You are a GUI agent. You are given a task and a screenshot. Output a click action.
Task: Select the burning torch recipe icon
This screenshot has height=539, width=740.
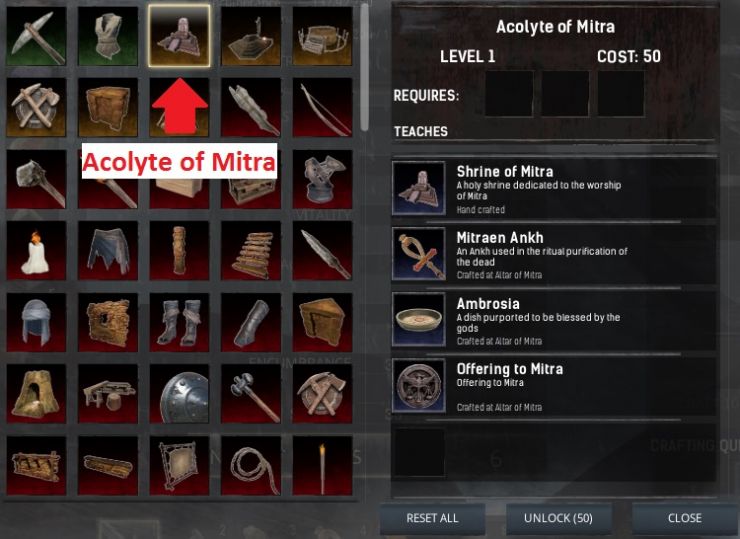point(322,465)
